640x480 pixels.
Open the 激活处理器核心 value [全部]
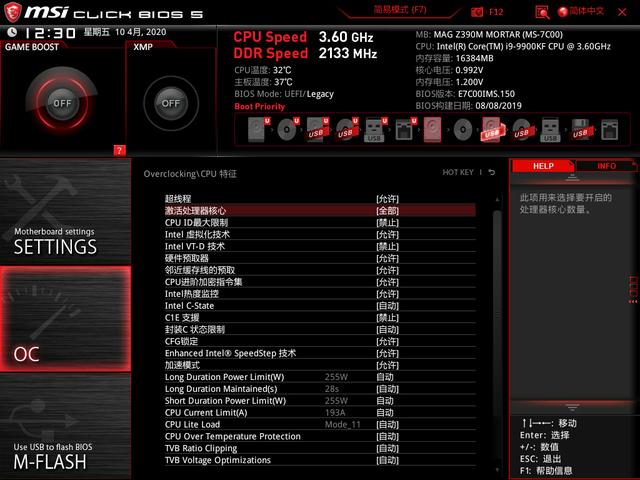coord(387,211)
